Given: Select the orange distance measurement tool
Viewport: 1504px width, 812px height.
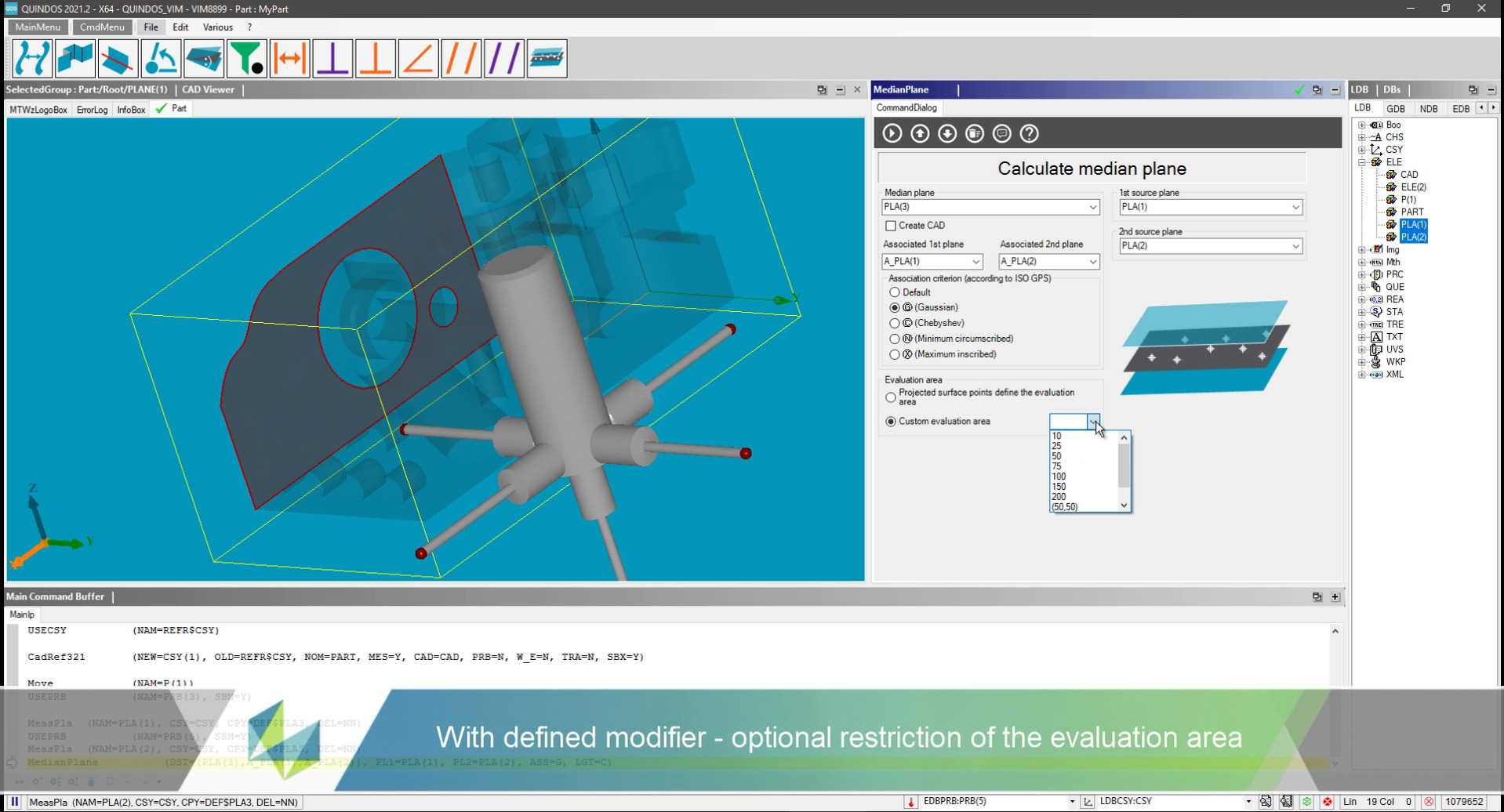Looking at the screenshot, I should [289, 59].
